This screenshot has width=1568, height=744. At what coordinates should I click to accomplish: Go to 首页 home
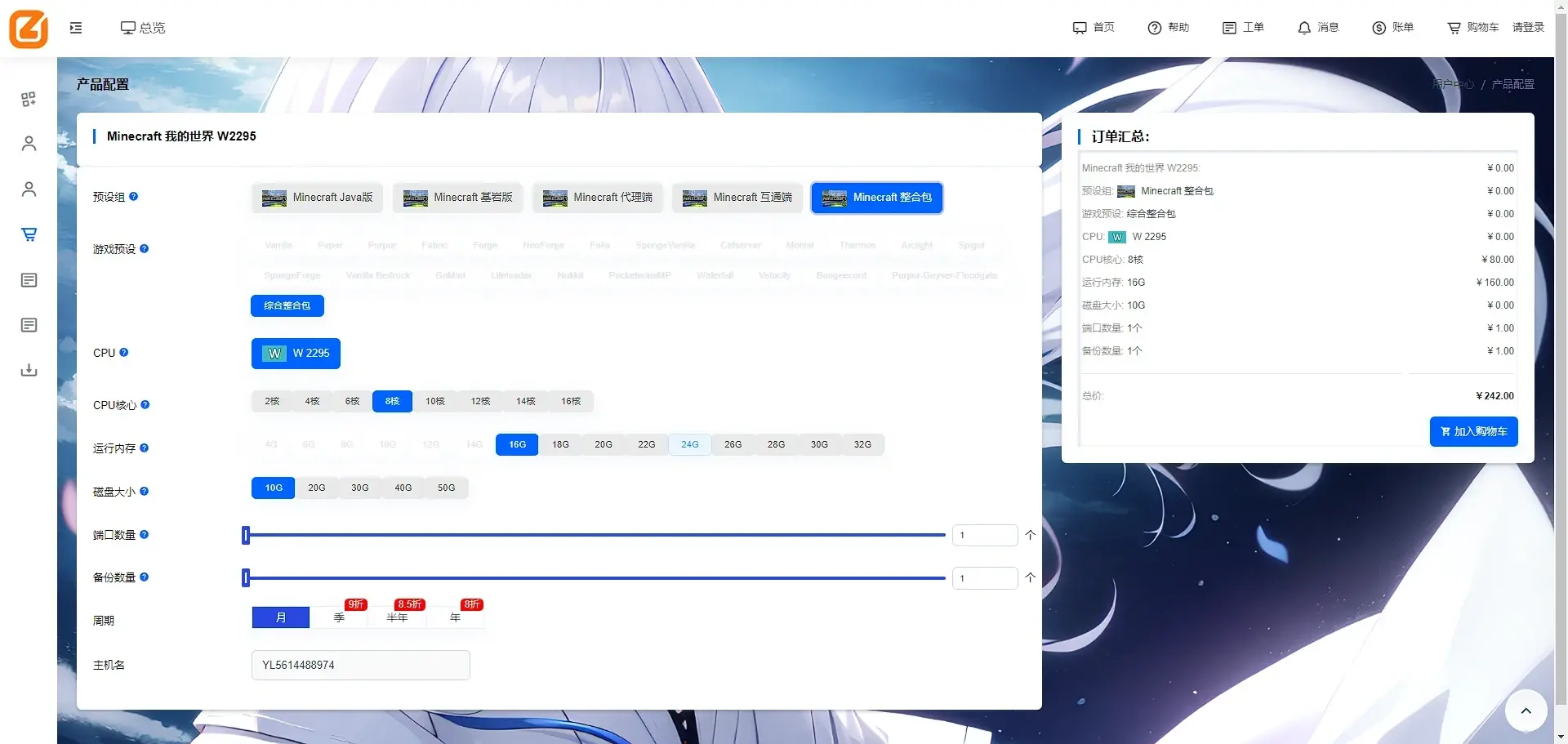click(1094, 28)
